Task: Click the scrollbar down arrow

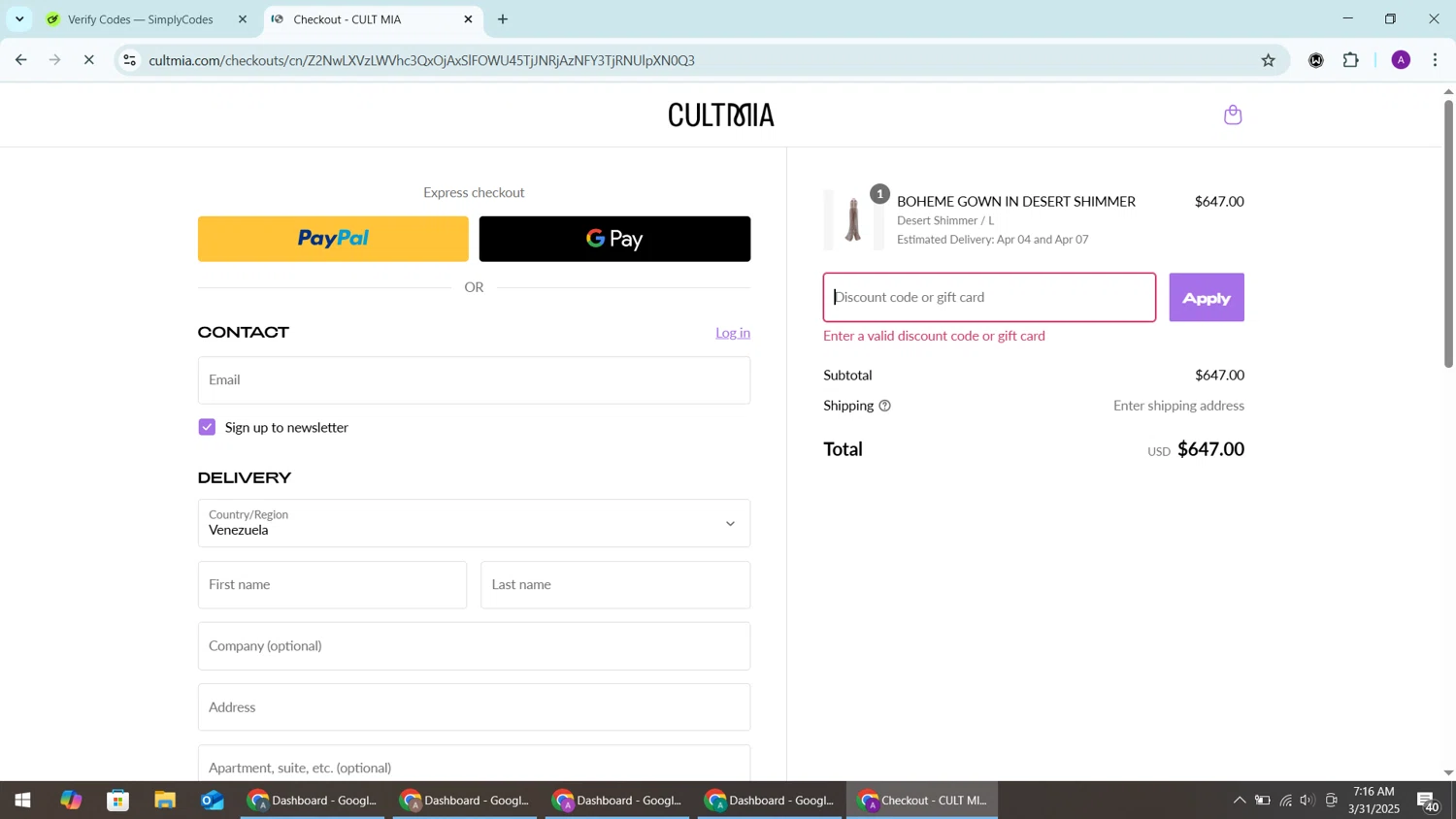Action: point(1448,773)
